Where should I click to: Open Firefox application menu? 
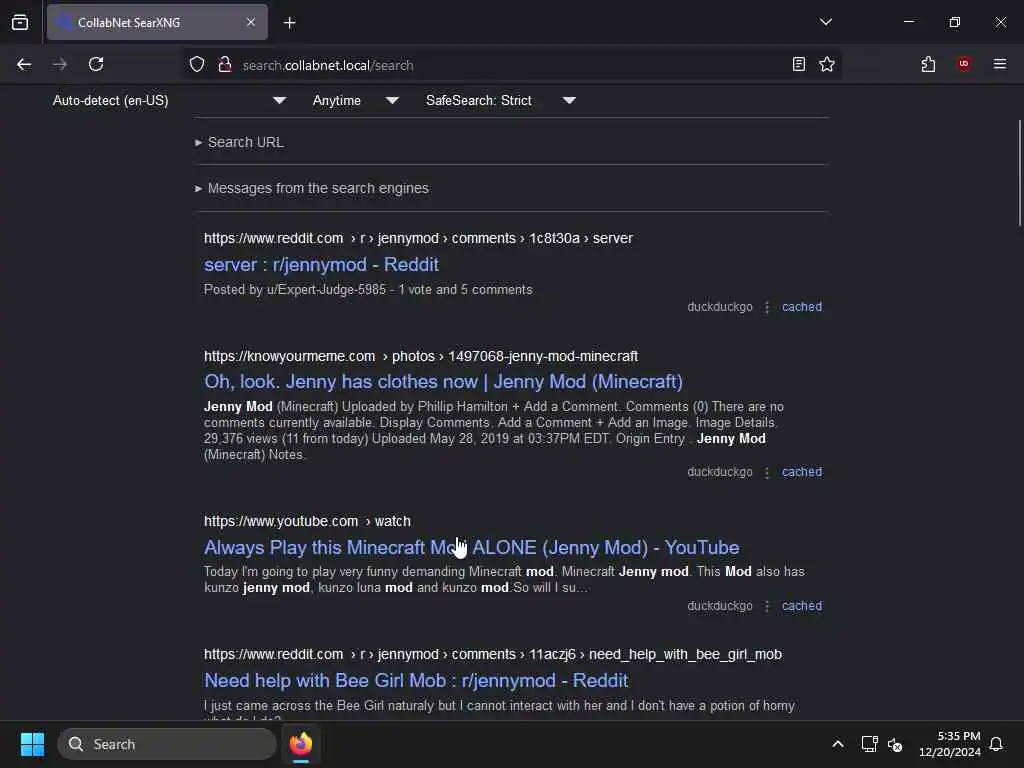(x=1000, y=64)
